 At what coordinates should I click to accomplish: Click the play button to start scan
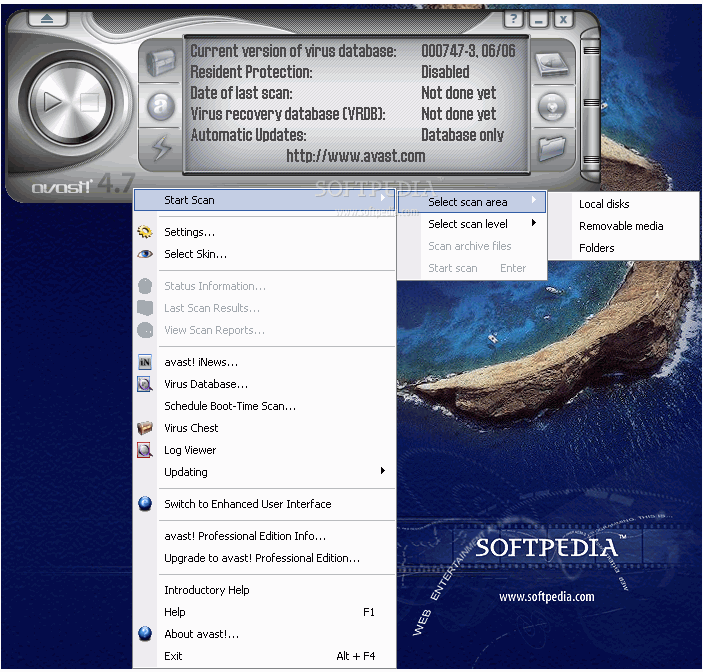tap(52, 102)
